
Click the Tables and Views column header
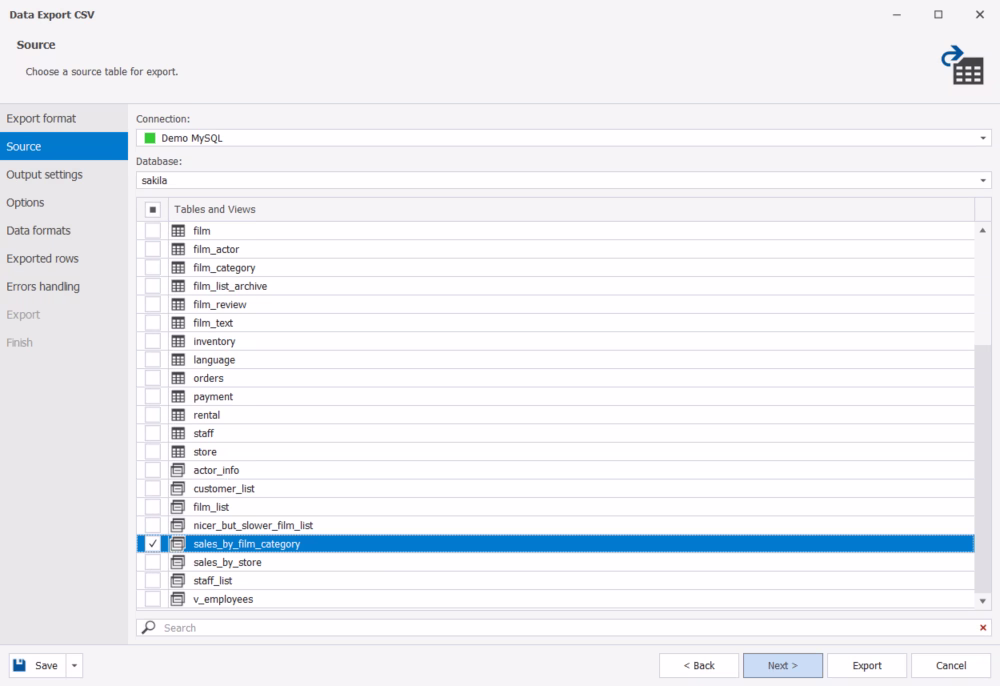click(x=571, y=210)
